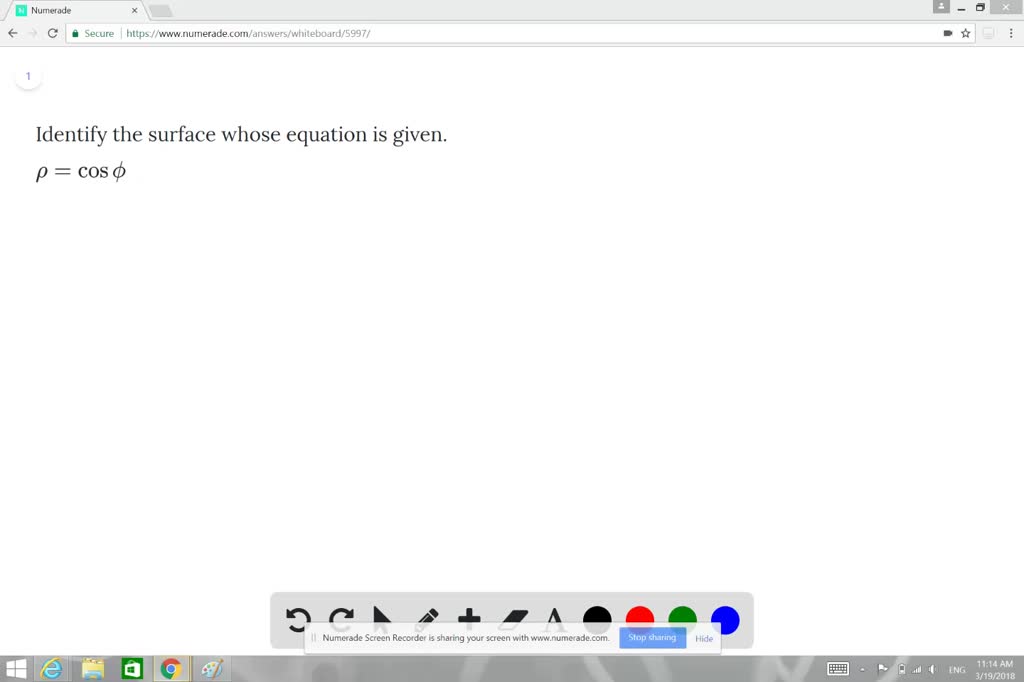The width and height of the screenshot is (1024, 682).
Task: Choose the pointer selection tool
Action: pos(383,615)
